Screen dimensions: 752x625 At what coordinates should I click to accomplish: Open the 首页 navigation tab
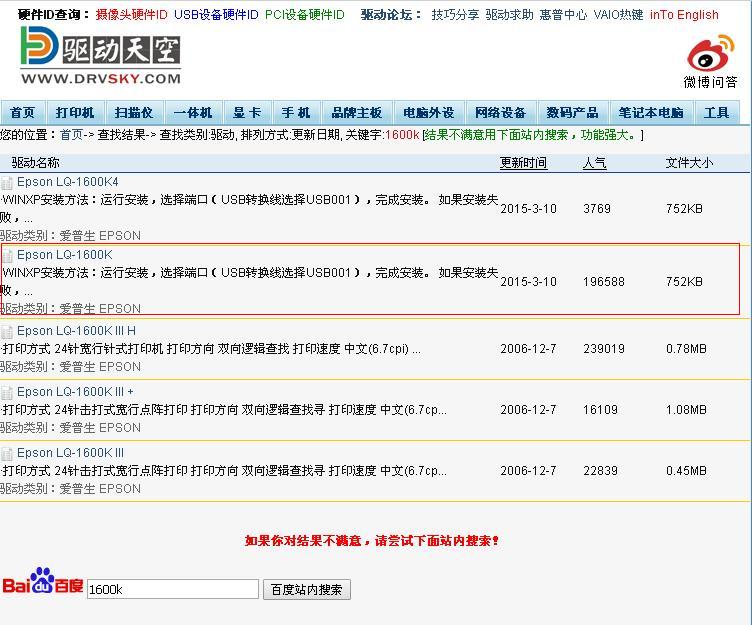click(x=23, y=113)
